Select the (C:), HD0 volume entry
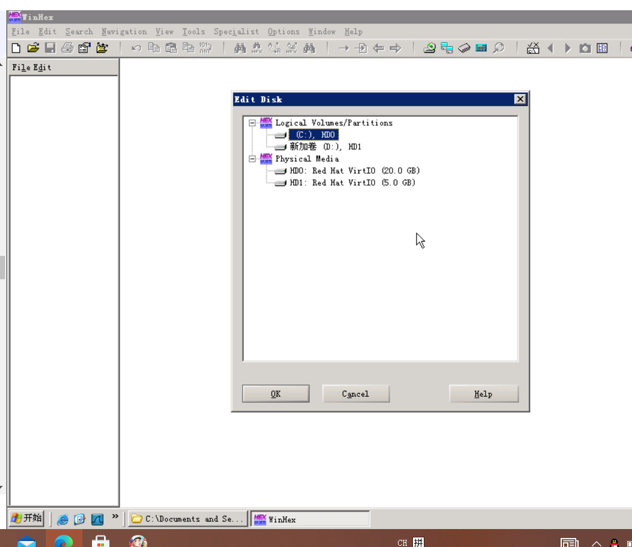The width and height of the screenshot is (632, 547). point(314,135)
